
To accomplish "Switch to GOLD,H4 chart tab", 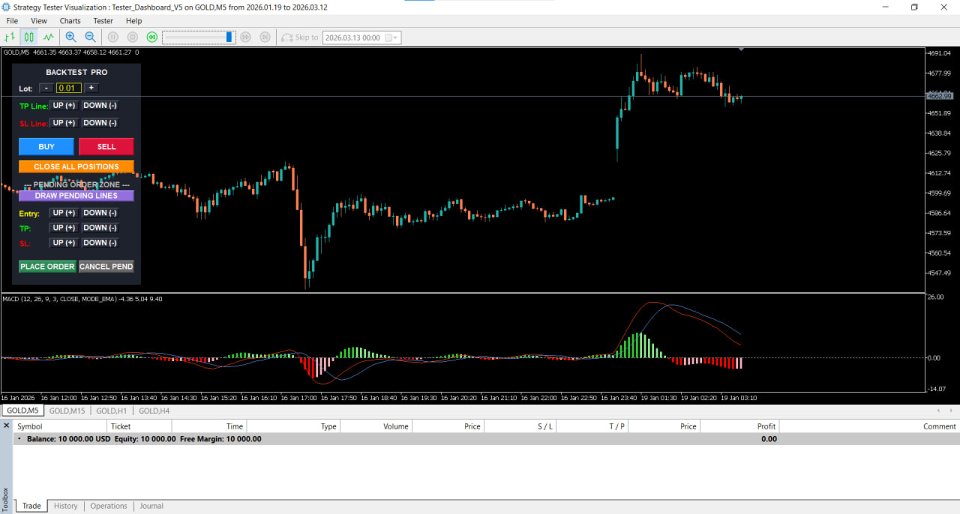I will tap(154, 411).
